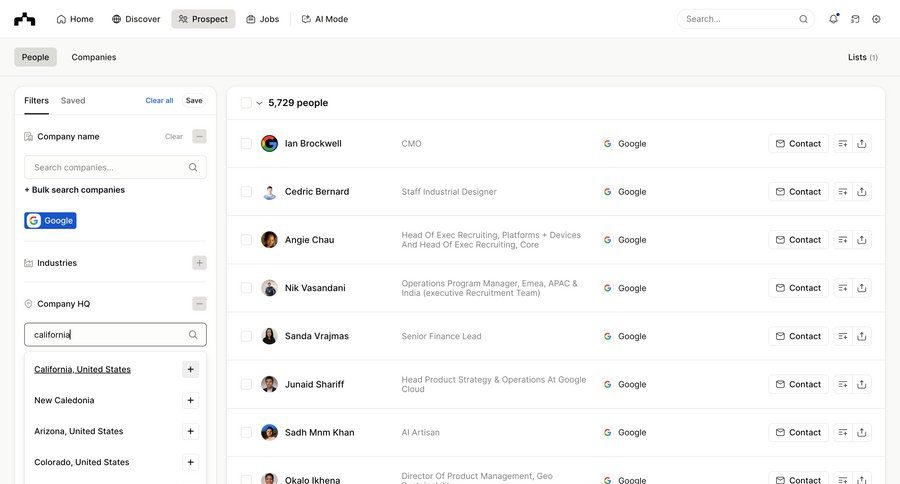
Task: Open the Jobs page
Action: (263, 19)
